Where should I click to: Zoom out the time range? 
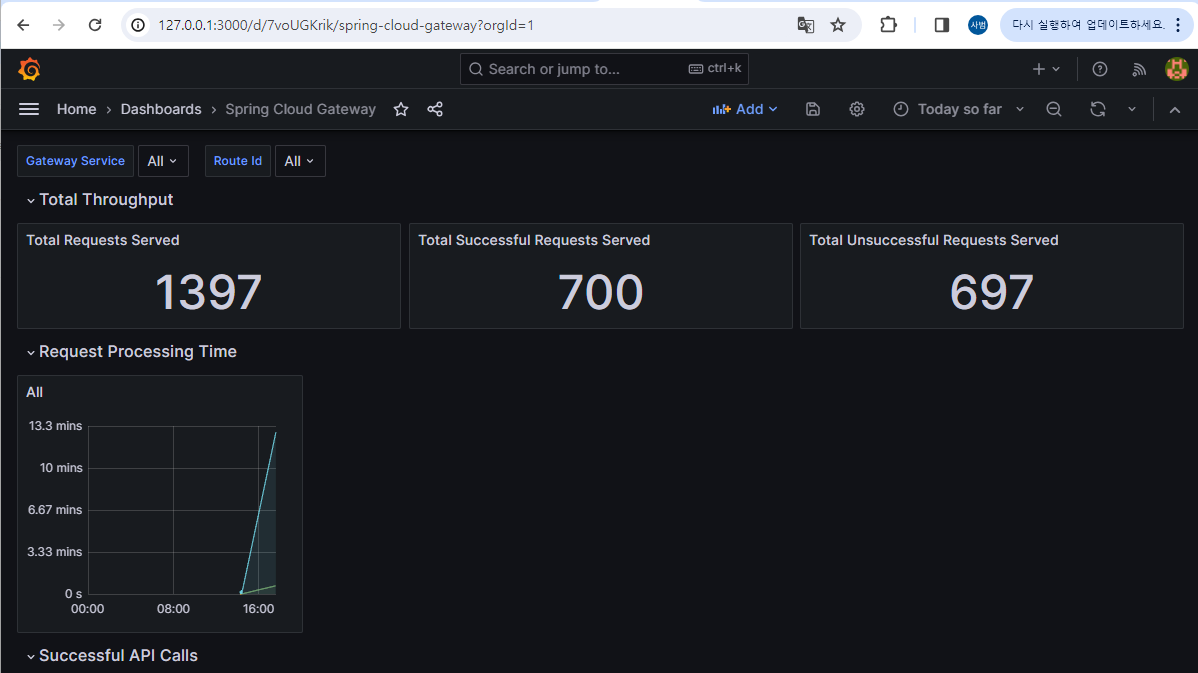pyautogui.click(x=1054, y=109)
